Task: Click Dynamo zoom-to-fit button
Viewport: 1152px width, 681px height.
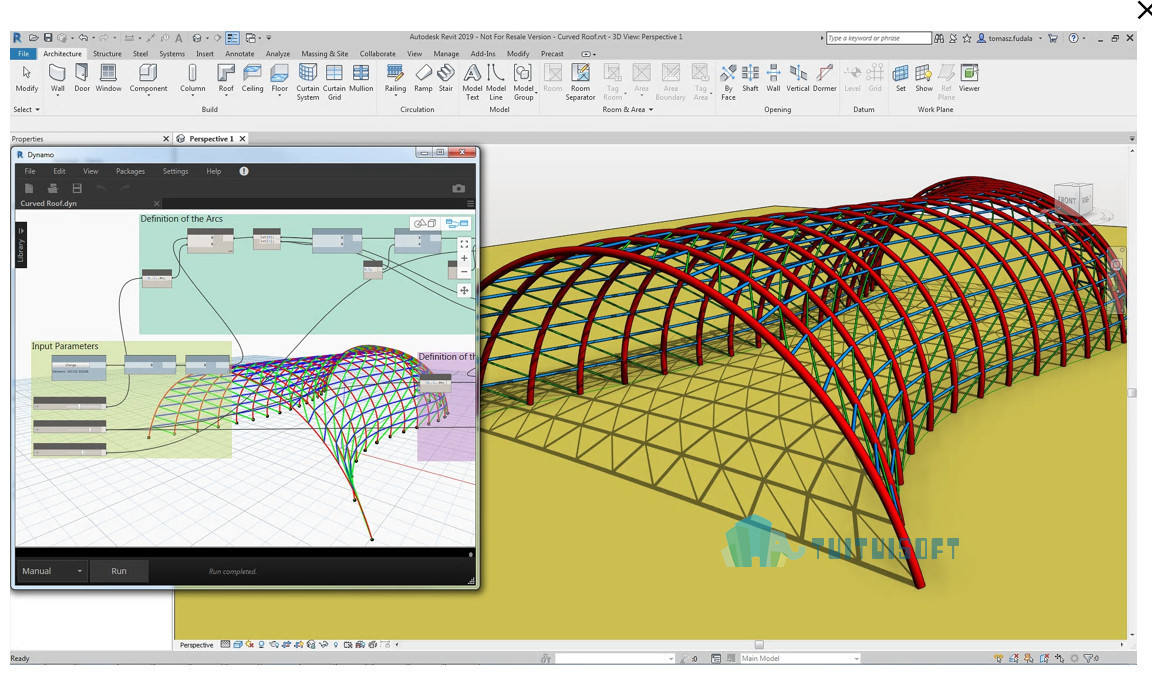Action: (x=464, y=243)
